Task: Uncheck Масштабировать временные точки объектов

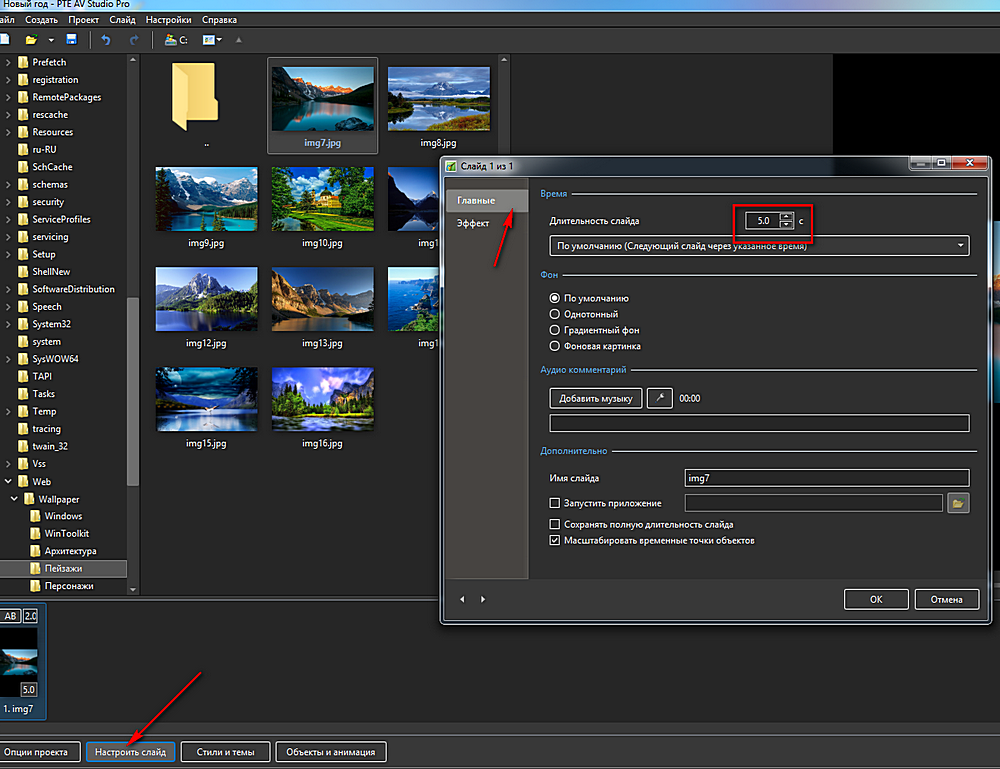Action: pyautogui.click(x=555, y=540)
